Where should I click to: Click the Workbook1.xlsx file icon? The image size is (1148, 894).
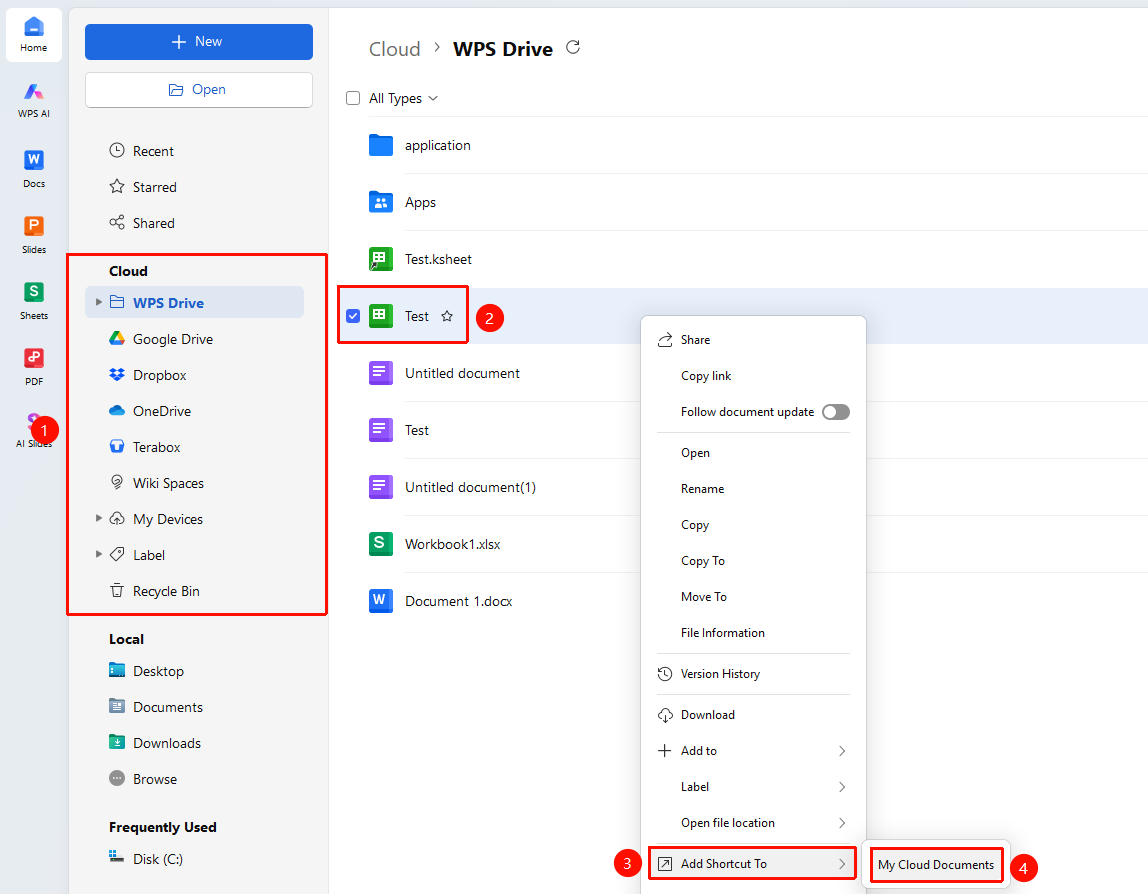point(381,544)
